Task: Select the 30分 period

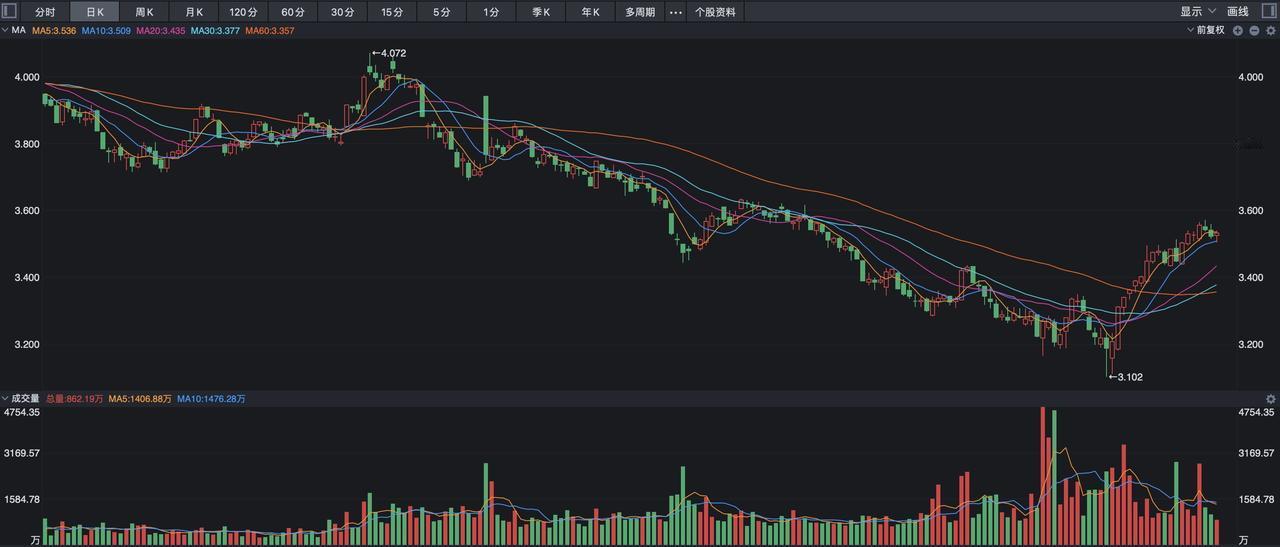Action: click(x=342, y=12)
